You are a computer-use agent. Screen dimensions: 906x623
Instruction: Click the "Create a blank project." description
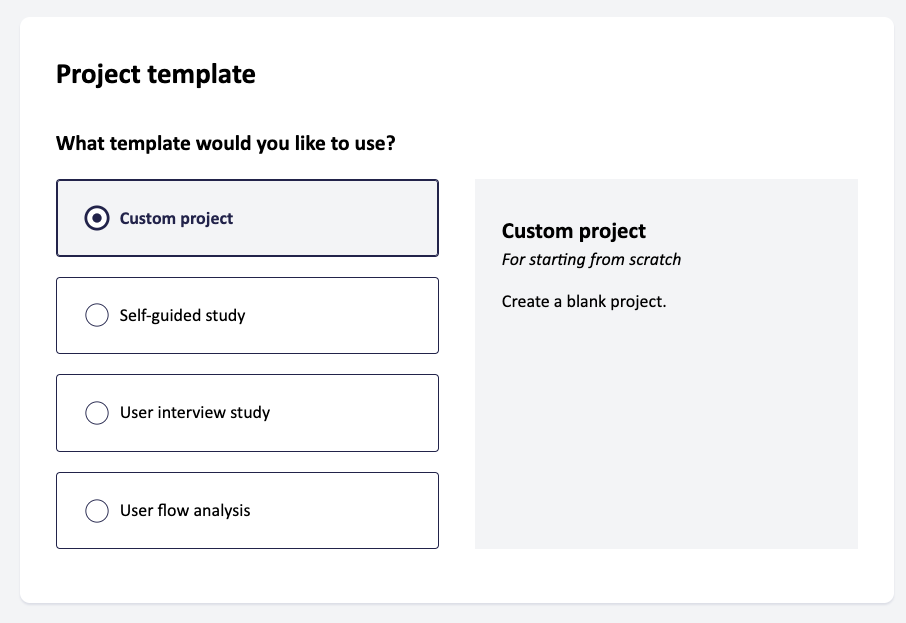(x=584, y=301)
